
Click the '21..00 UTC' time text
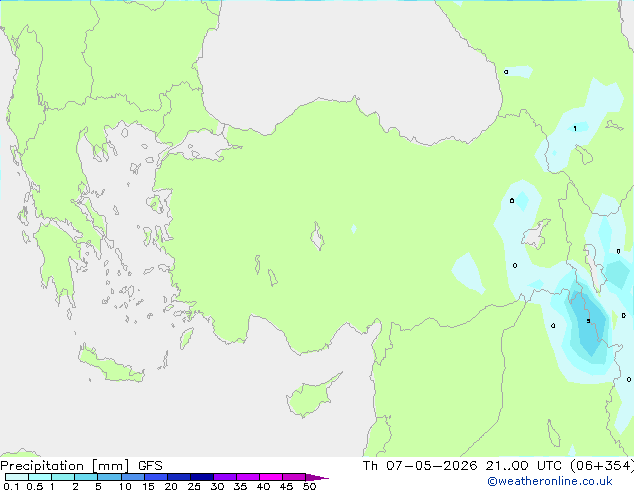pyautogui.click(x=524, y=466)
